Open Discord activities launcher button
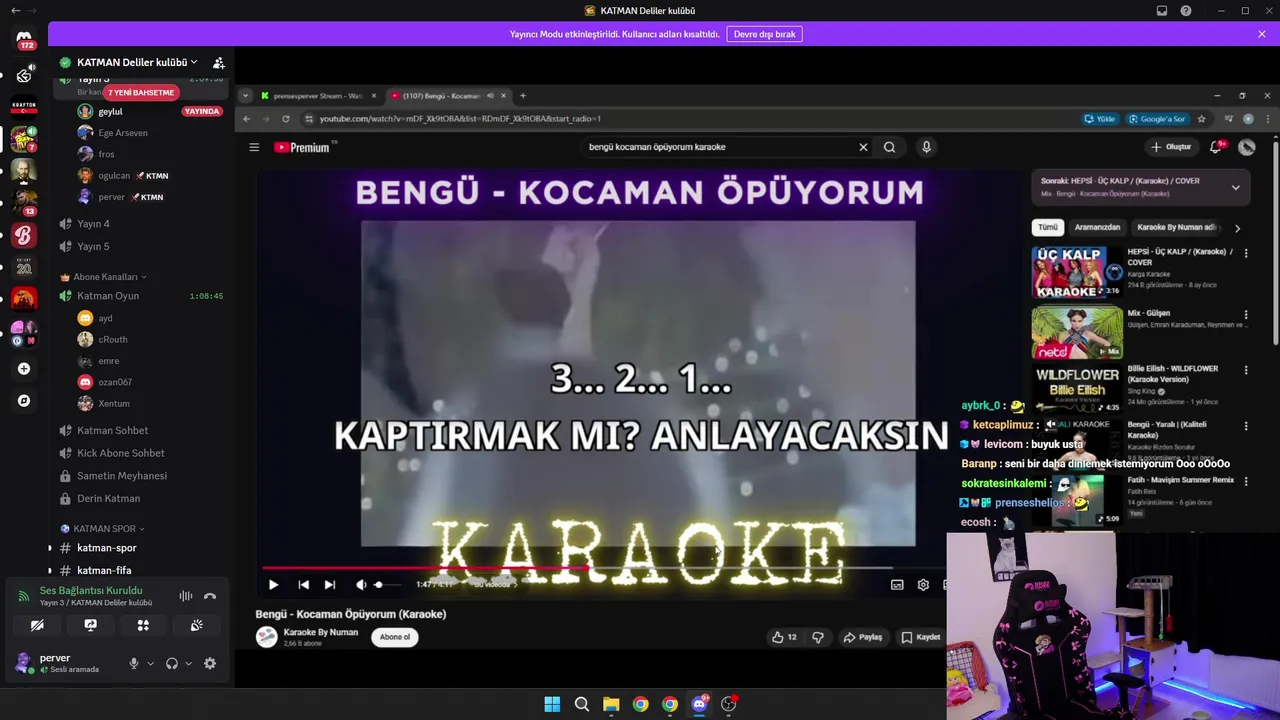Screen dimensions: 1280x720 143,625
